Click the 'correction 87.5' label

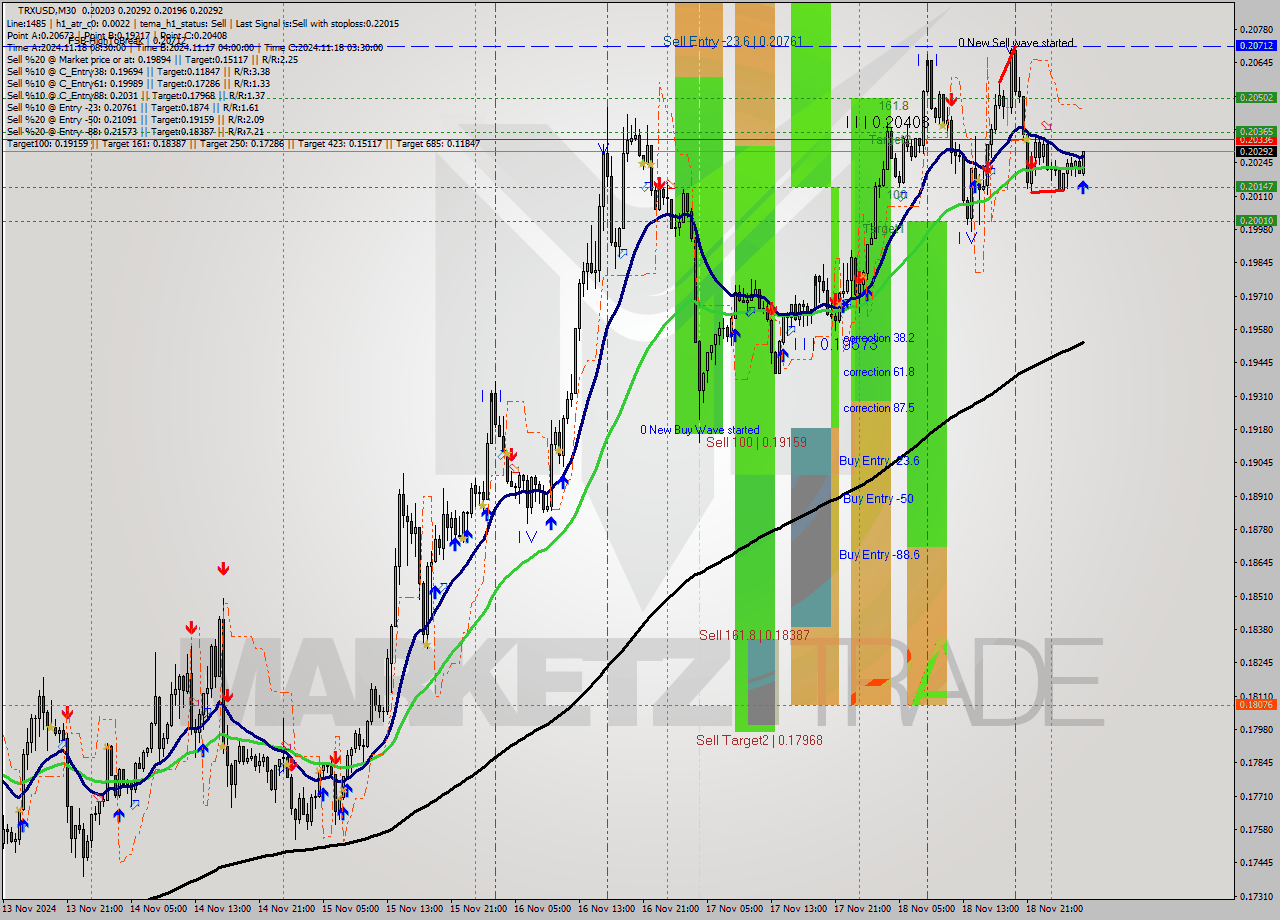point(879,408)
